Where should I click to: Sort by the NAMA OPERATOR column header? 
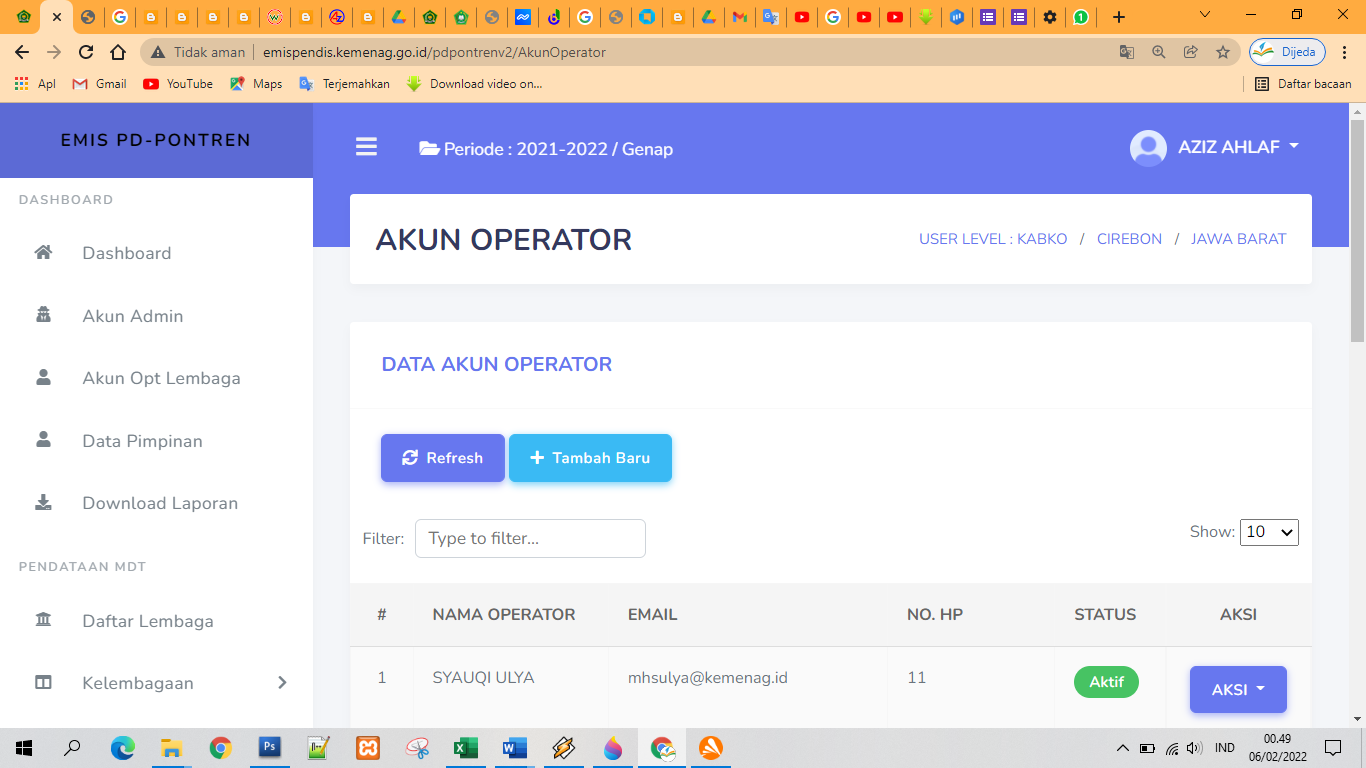(504, 614)
